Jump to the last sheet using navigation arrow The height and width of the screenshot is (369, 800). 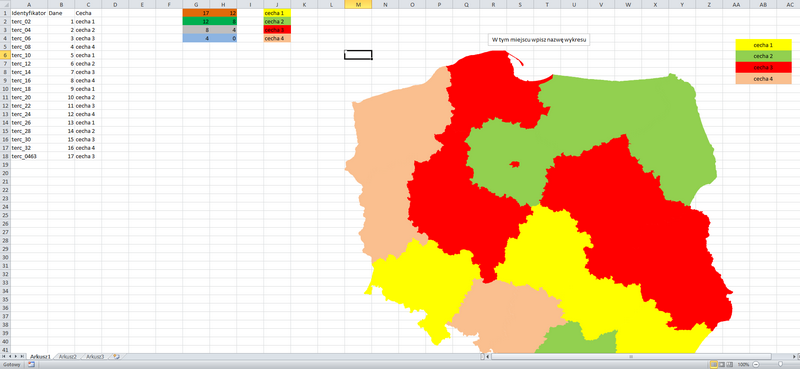click(22, 356)
